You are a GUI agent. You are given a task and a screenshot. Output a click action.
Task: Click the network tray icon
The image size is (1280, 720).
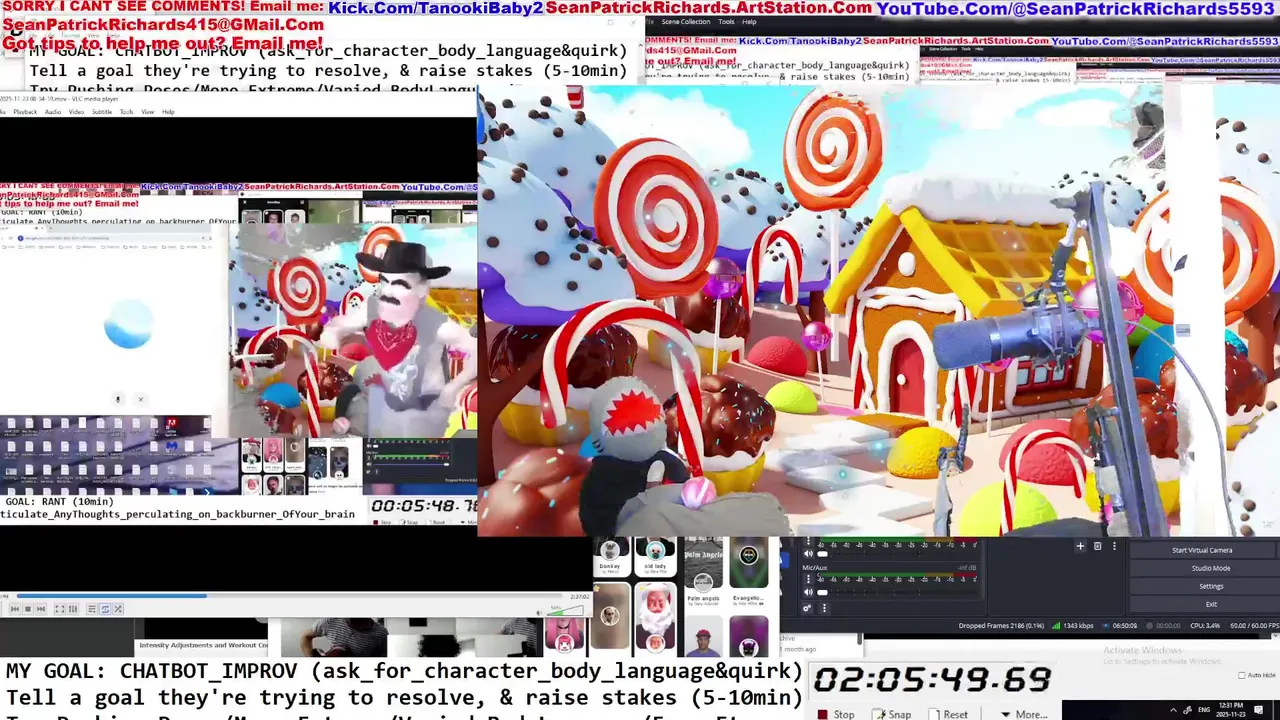(x=1187, y=710)
